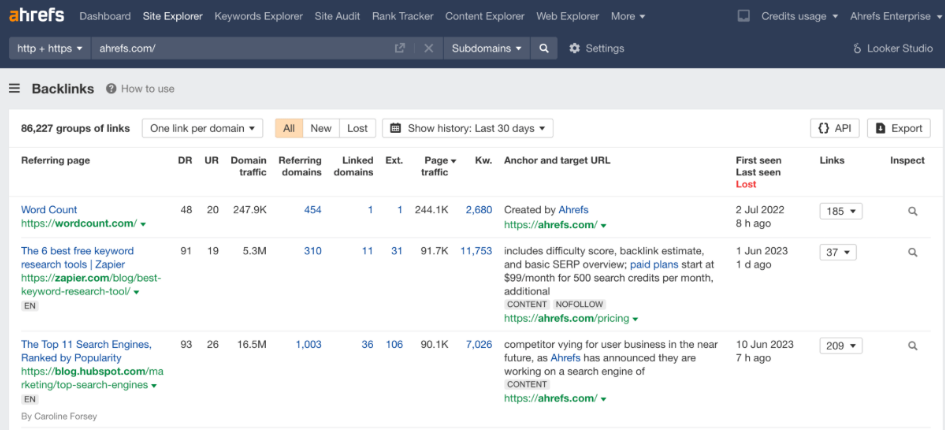Viewport: 945px width, 430px height.
Task: Select the All filter toggle
Action: [x=289, y=128]
